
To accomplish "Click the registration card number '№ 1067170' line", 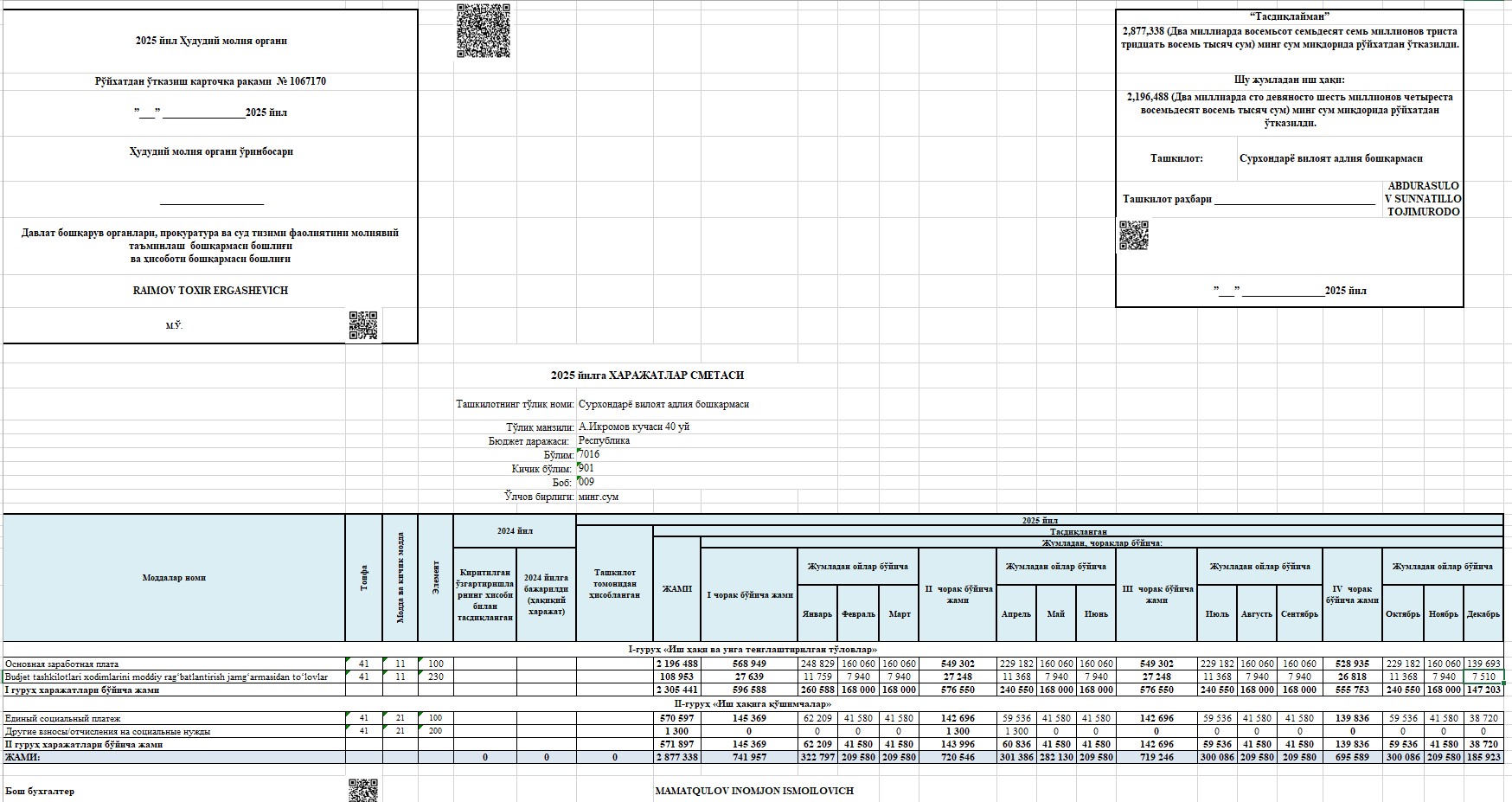I will [210, 81].
